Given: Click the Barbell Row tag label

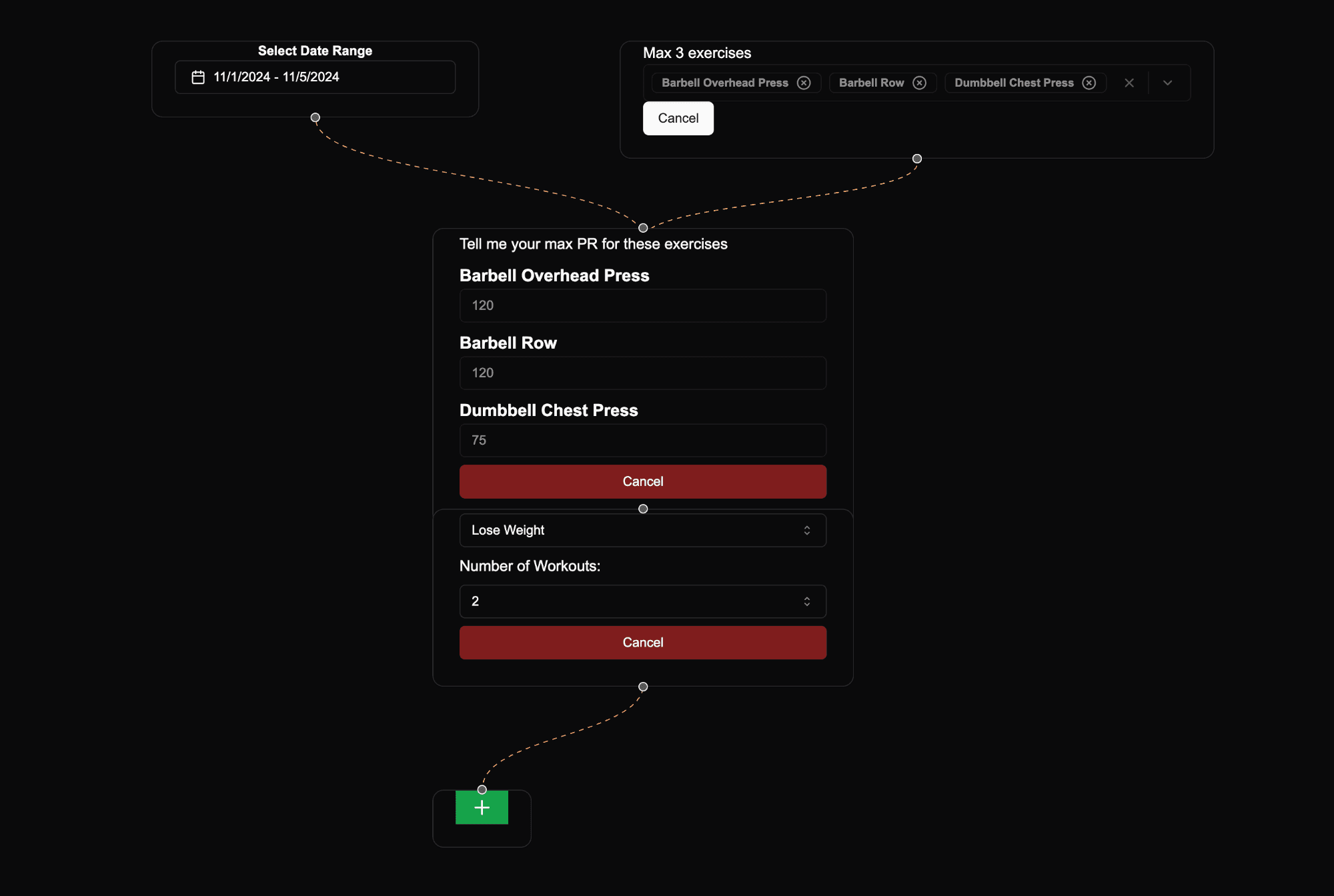Looking at the screenshot, I should [871, 83].
